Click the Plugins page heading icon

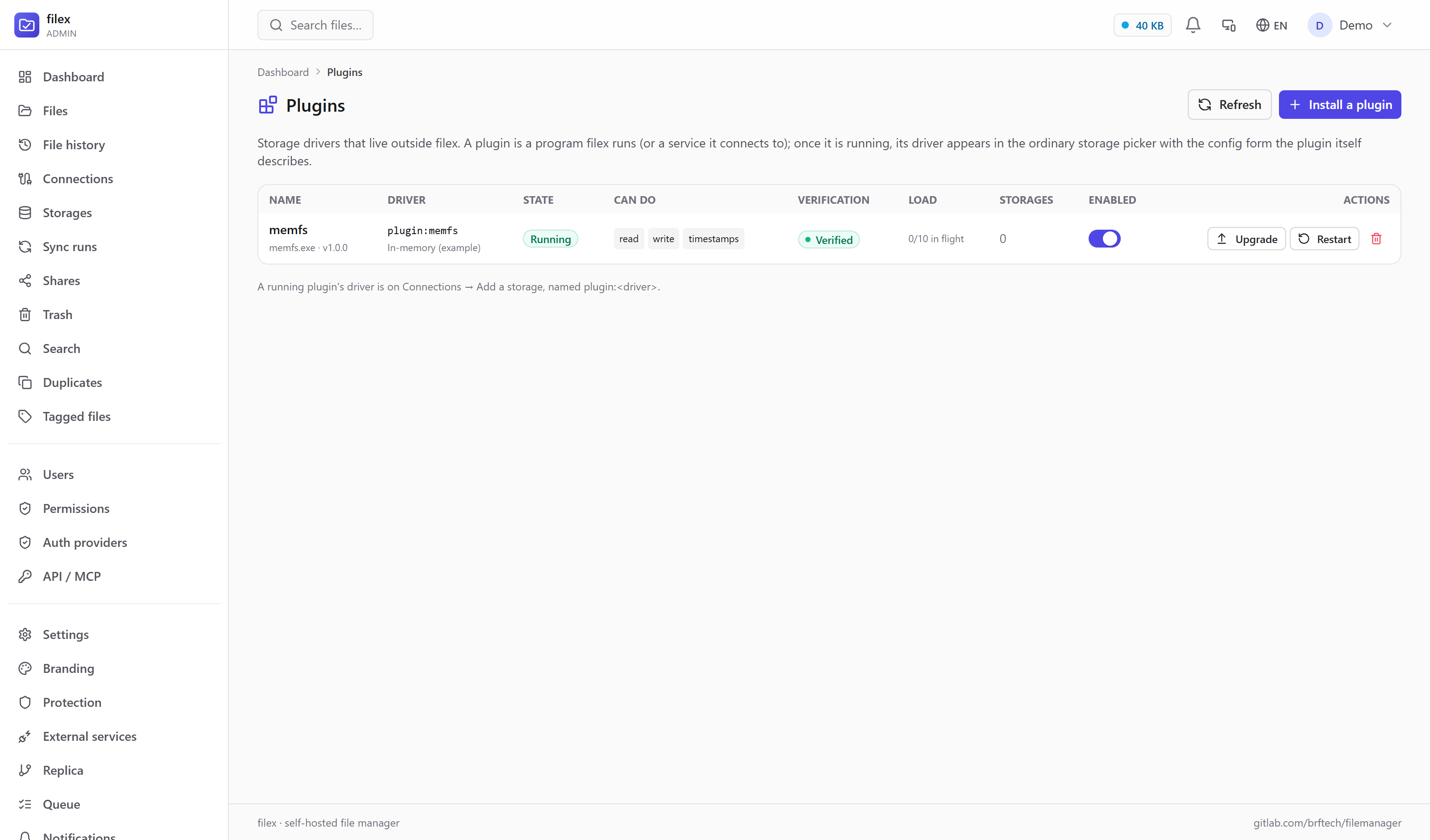268,105
